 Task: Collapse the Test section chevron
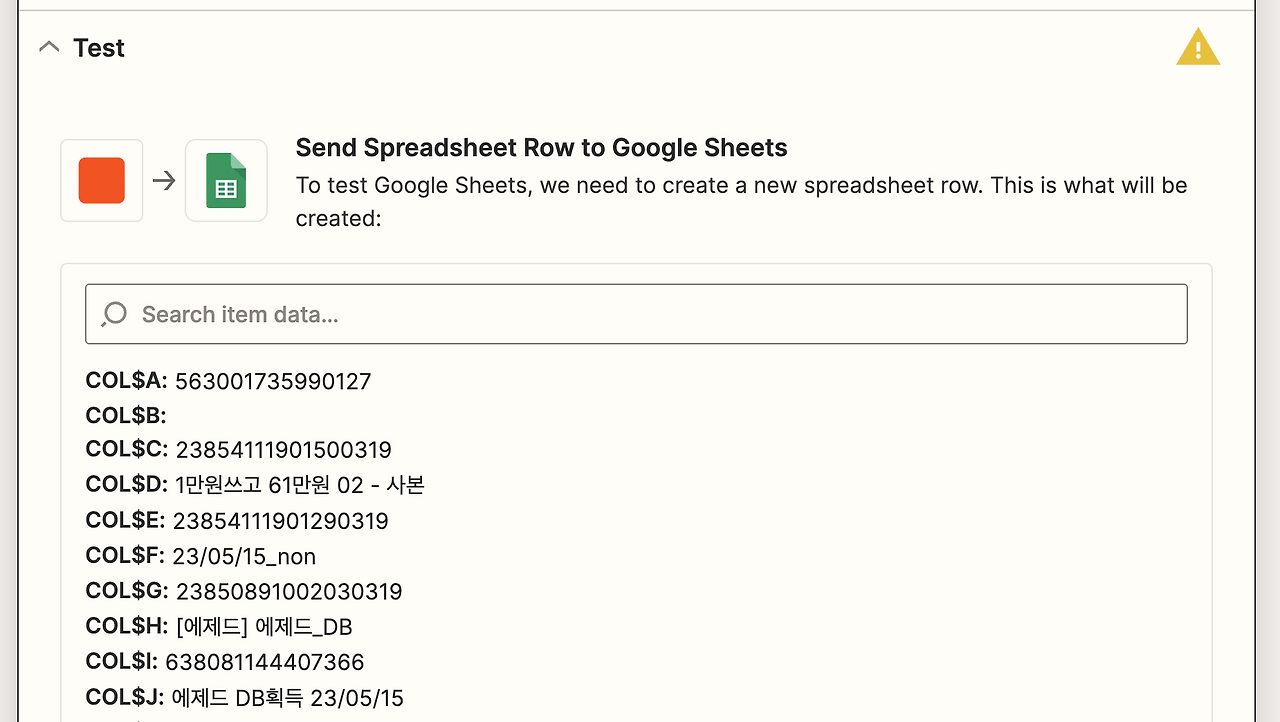[x=48, y=47]
